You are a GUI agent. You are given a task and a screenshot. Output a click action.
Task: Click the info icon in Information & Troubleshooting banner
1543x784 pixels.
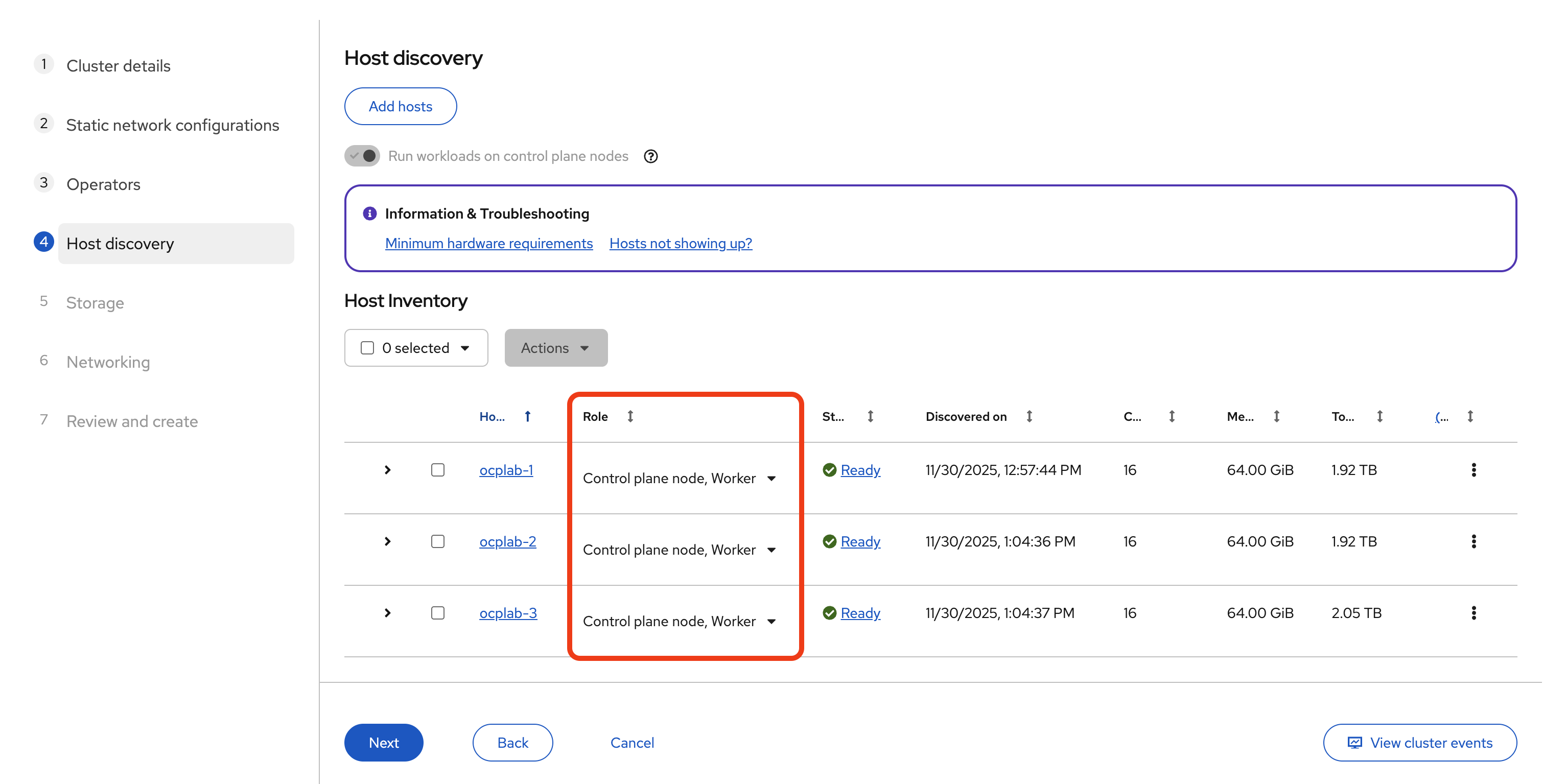point(369,213)
